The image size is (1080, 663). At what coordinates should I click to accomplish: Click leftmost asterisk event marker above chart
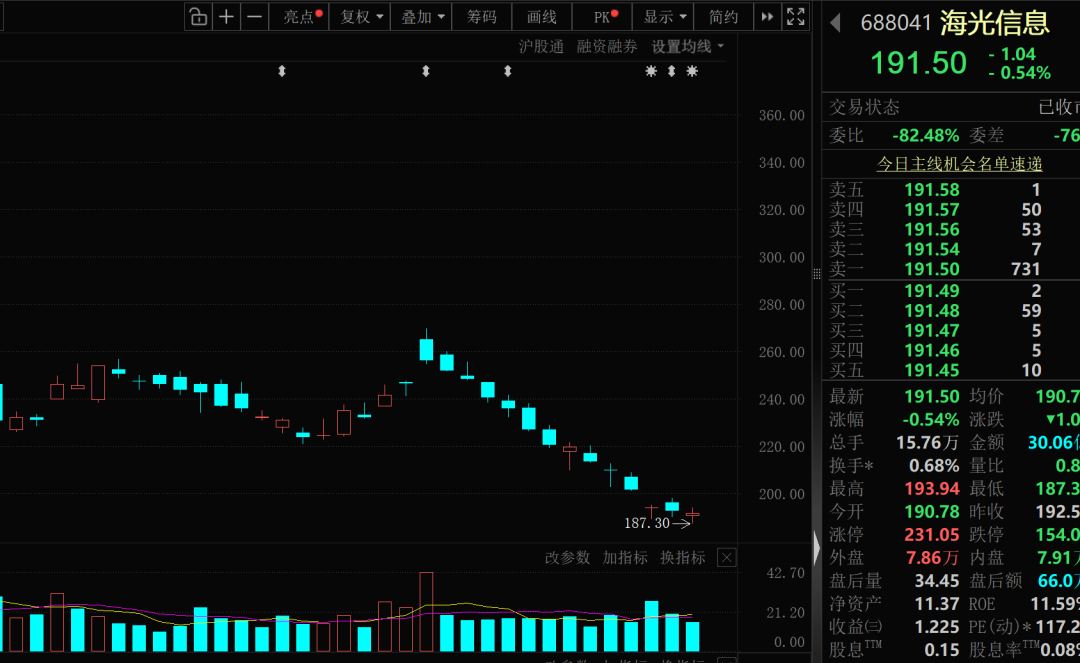(651, 71)
